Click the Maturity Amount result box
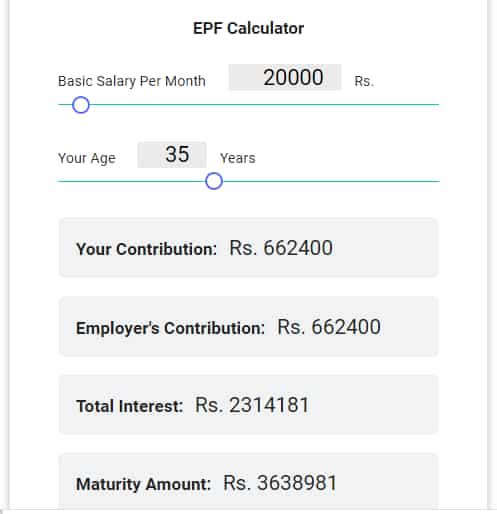The image size is (497, 514). (x=248, y=481)
